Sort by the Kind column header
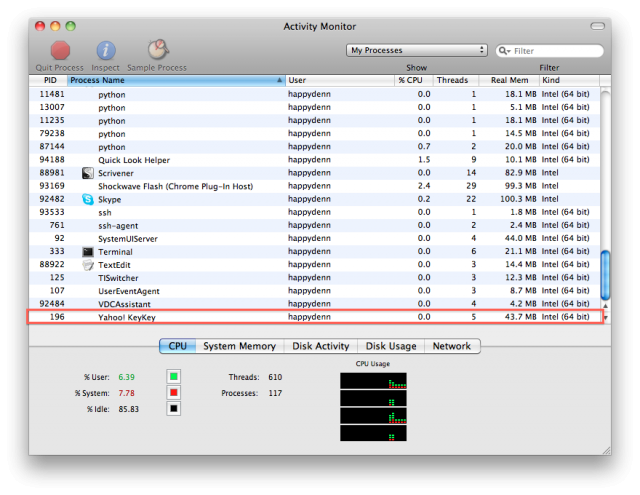This screenshot has height=495, width=640. tap(569, 80)
